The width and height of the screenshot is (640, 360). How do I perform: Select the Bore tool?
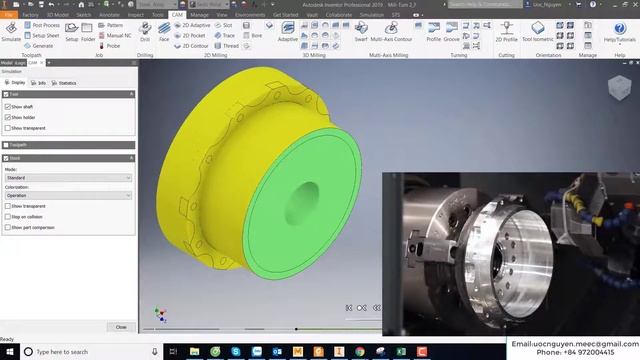[x=253, y=36]
